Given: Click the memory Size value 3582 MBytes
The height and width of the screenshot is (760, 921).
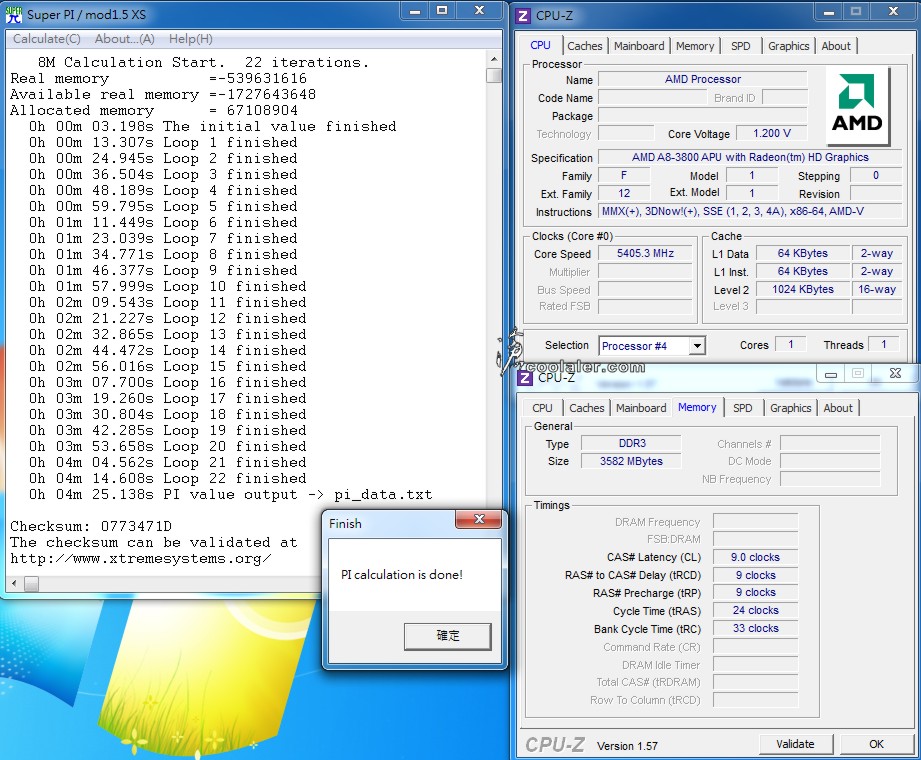Looking at the screenshot, I should point(631,461).
